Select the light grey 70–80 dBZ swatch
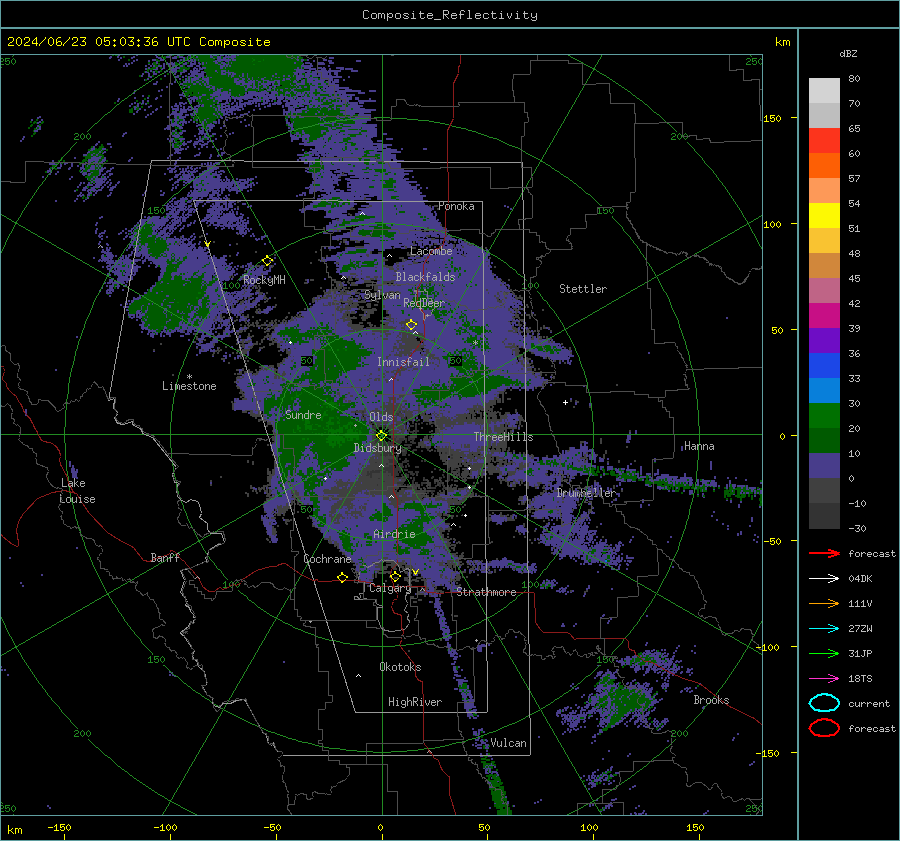The height and width of the screenshot is (841, 900). click(824, 91)
